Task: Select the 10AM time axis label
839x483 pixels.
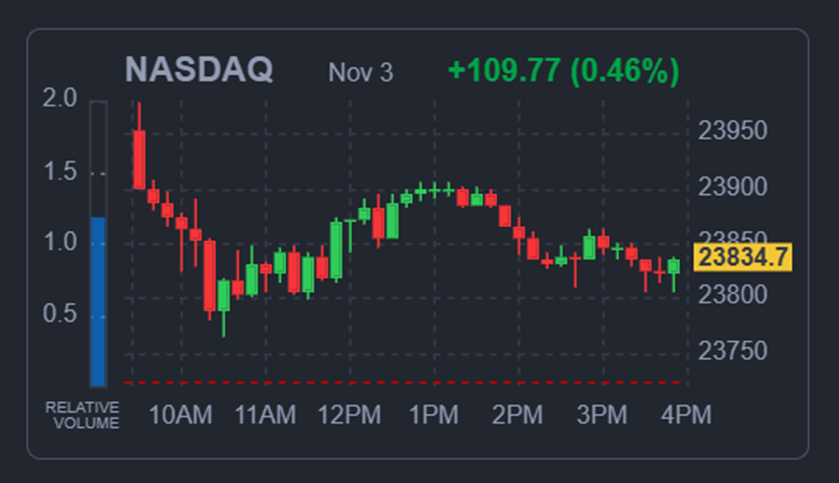Action: (x=180, y=415)
